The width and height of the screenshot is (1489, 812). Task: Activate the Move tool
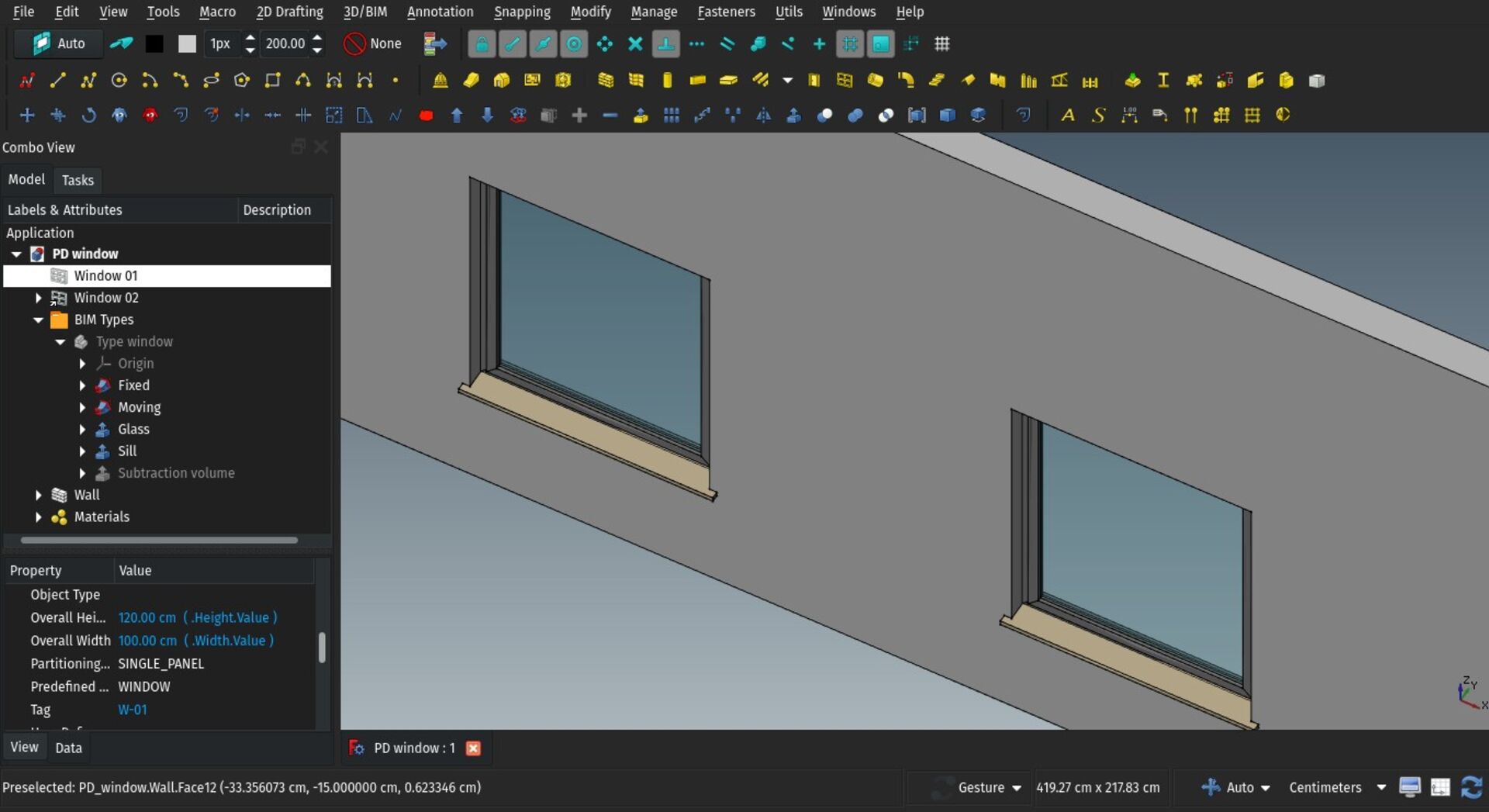27,116
